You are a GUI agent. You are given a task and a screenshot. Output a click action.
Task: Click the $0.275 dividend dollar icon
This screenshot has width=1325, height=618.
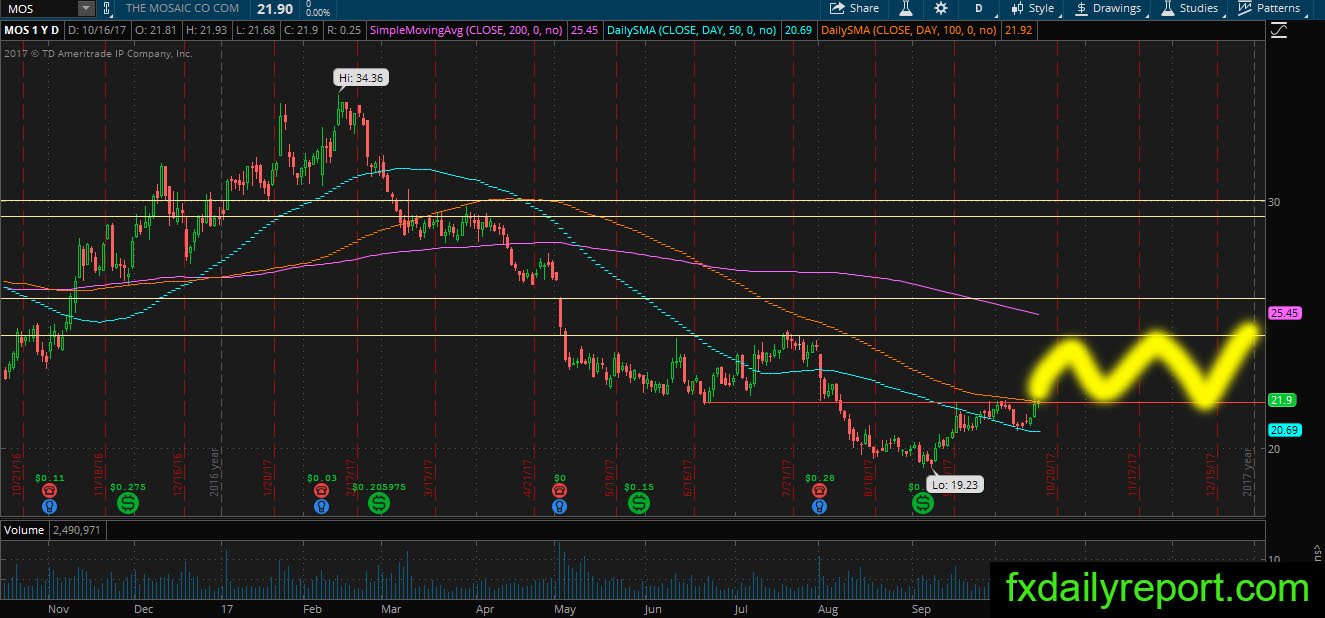(128, 503)
